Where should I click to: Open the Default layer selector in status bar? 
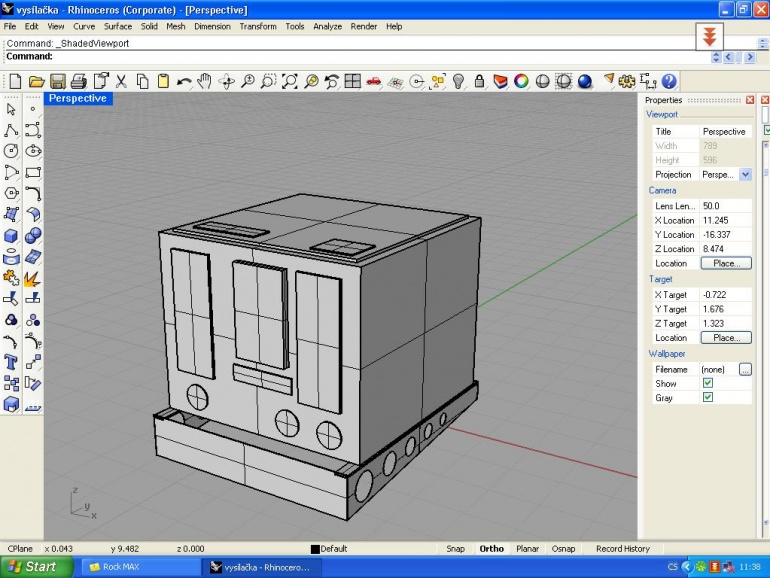coord(329,549)
